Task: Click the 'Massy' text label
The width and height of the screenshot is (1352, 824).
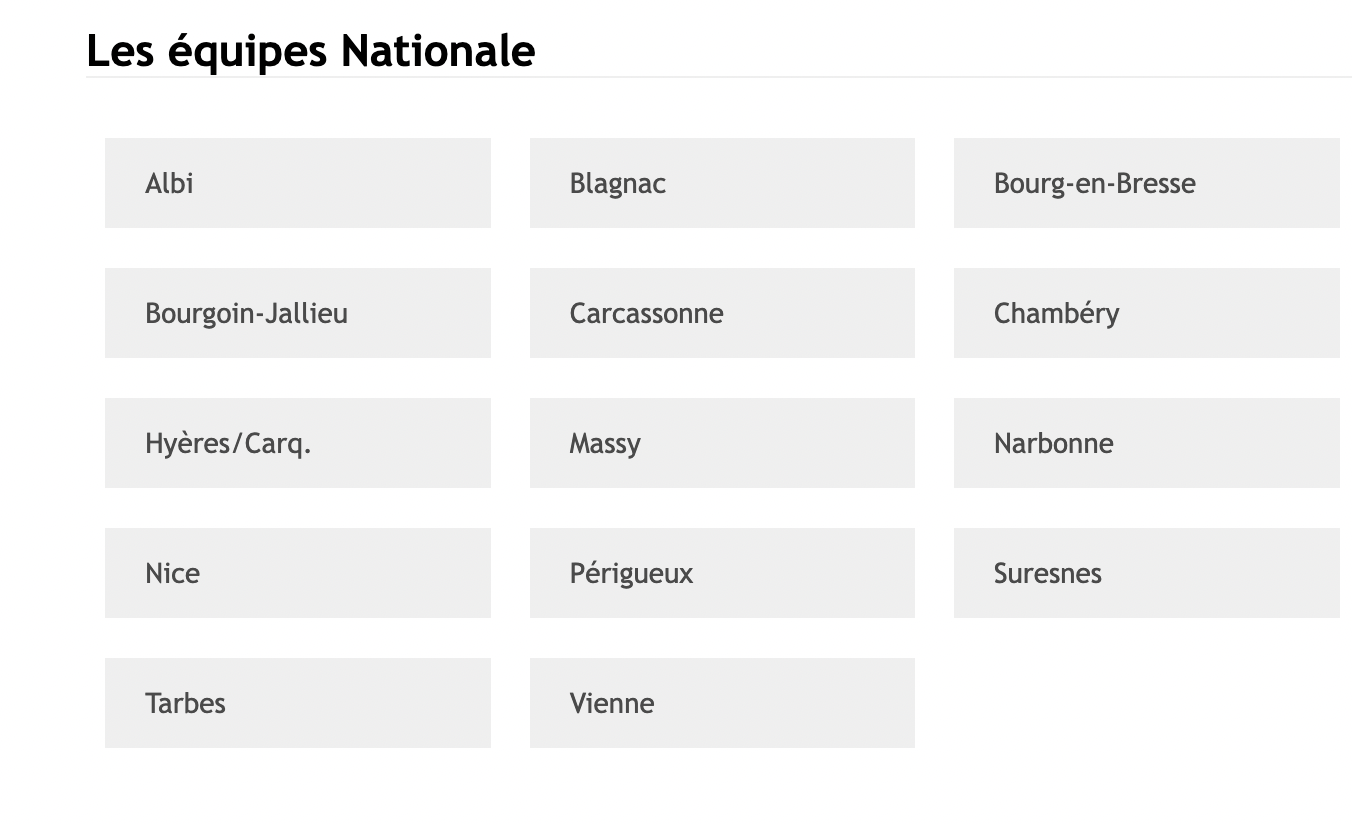Action: (x=605, y=444)
